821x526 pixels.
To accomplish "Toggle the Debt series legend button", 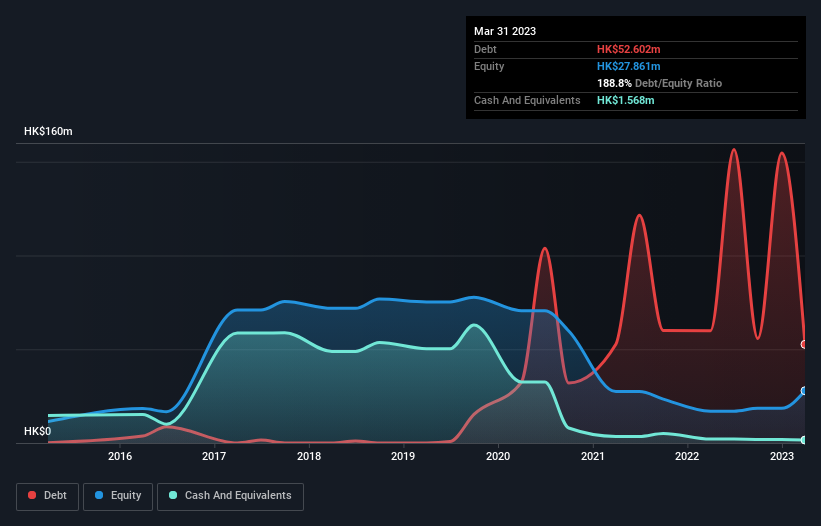I will click(x=48, y=496).
